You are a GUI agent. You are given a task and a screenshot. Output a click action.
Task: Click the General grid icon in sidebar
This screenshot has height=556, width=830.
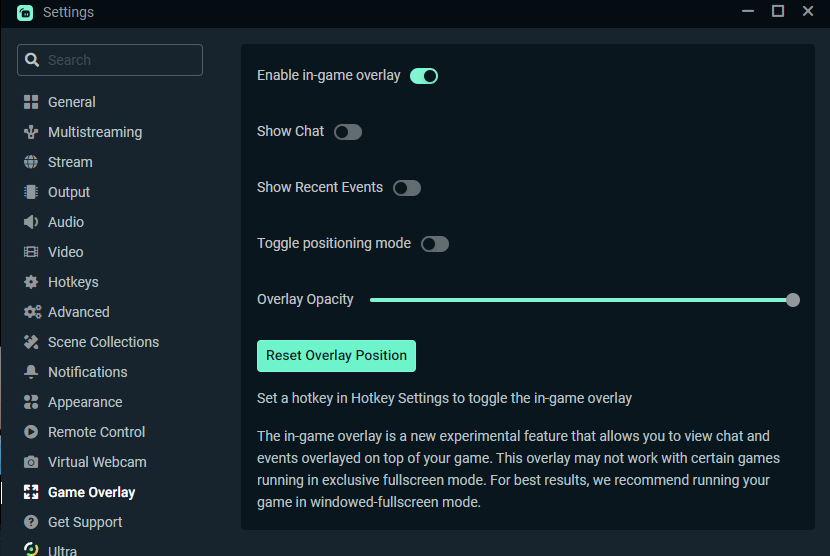(31, 102)
